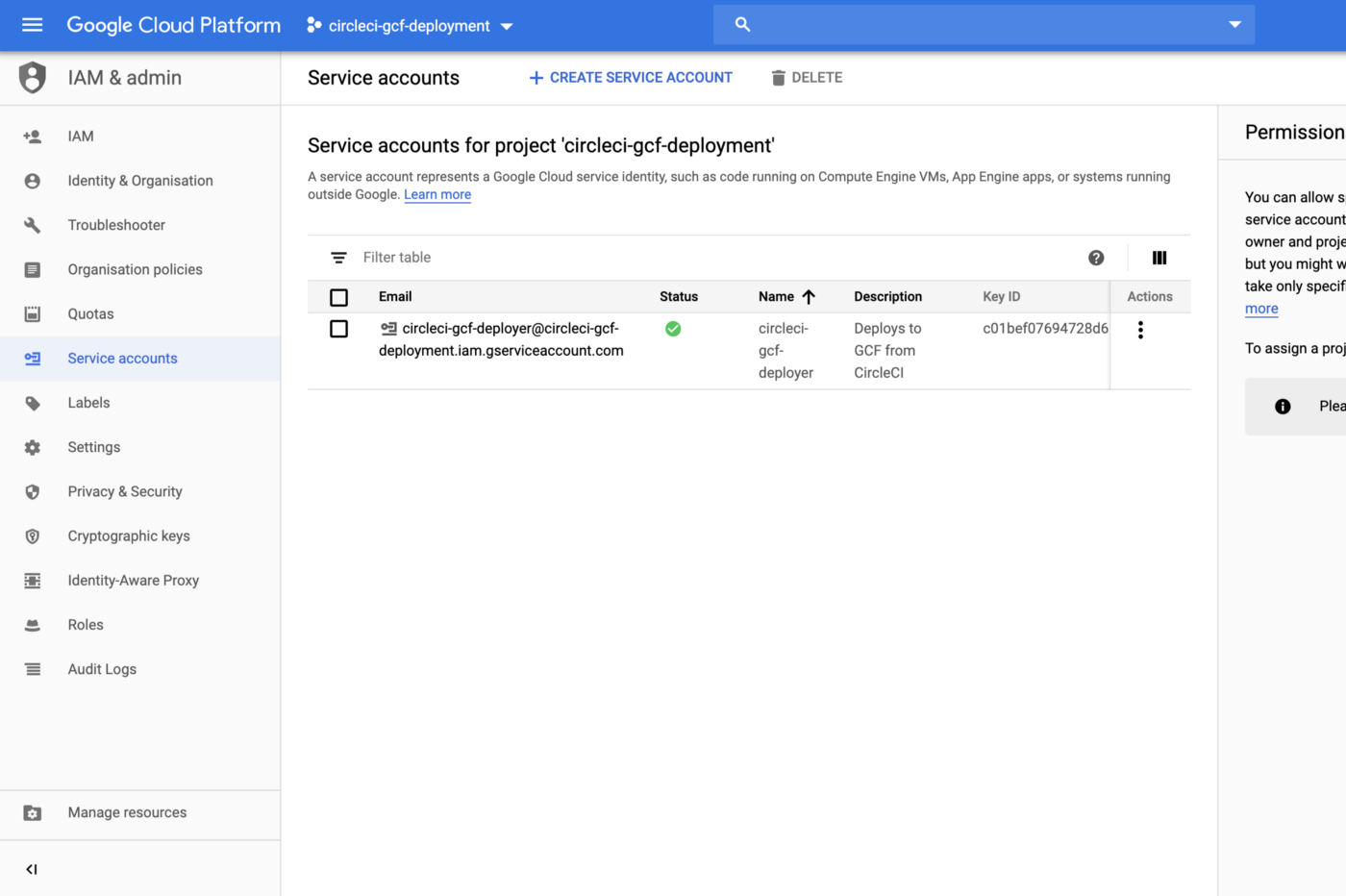Click the Cryptographic keys shield icon
Viewport: 1346px width, 896px height.
coord(33,536)
